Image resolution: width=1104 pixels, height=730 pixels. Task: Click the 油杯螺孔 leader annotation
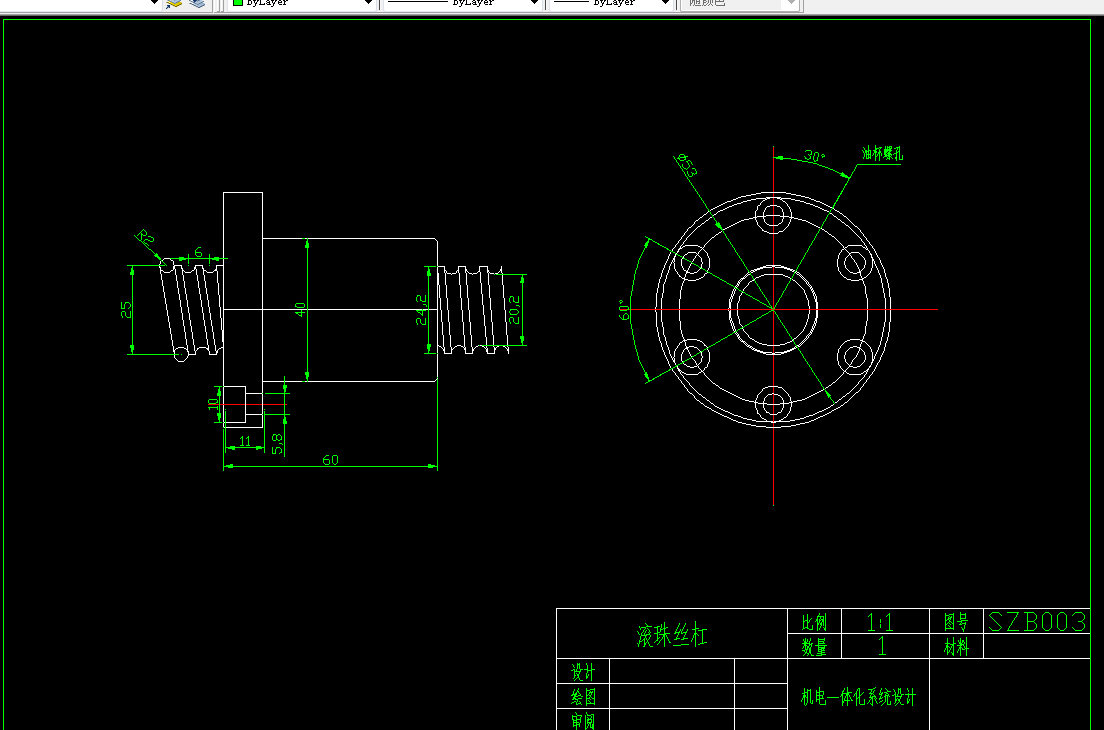882,153
